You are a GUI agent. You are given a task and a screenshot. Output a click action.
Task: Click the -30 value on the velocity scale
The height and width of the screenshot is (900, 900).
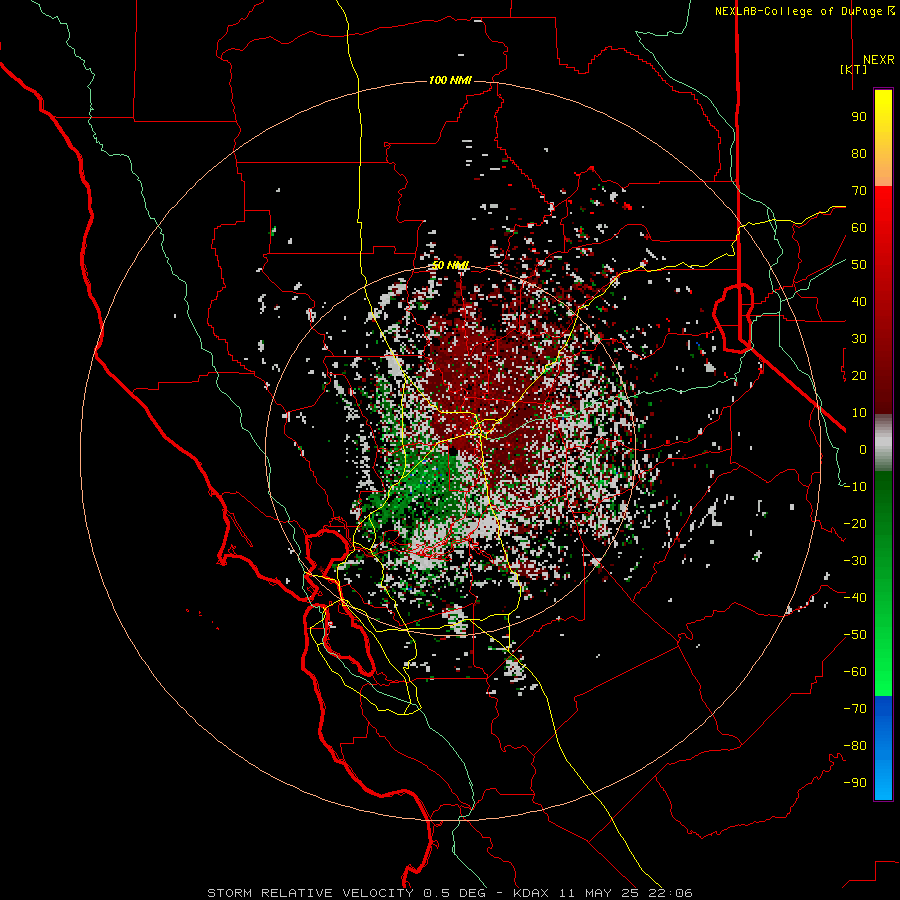point(855,561)
